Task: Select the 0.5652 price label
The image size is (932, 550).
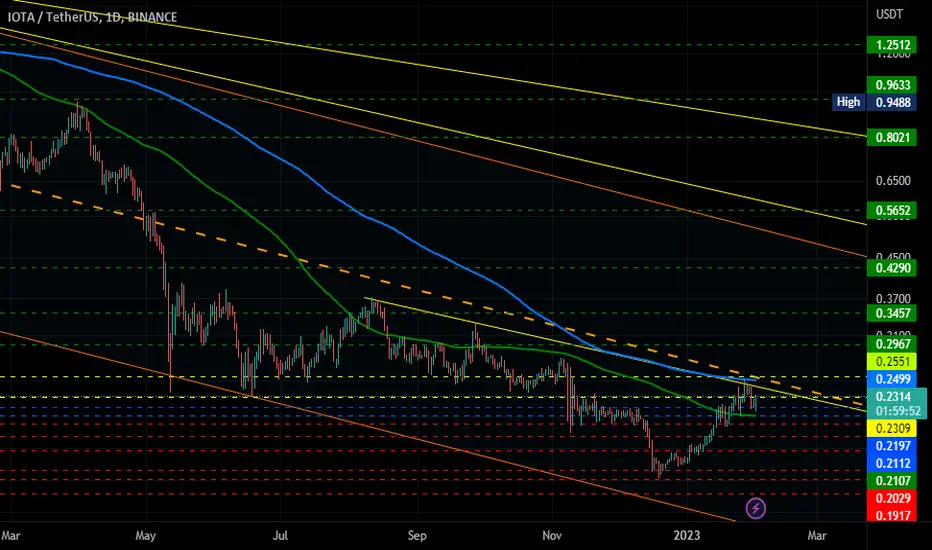Action: coord(892,210)
